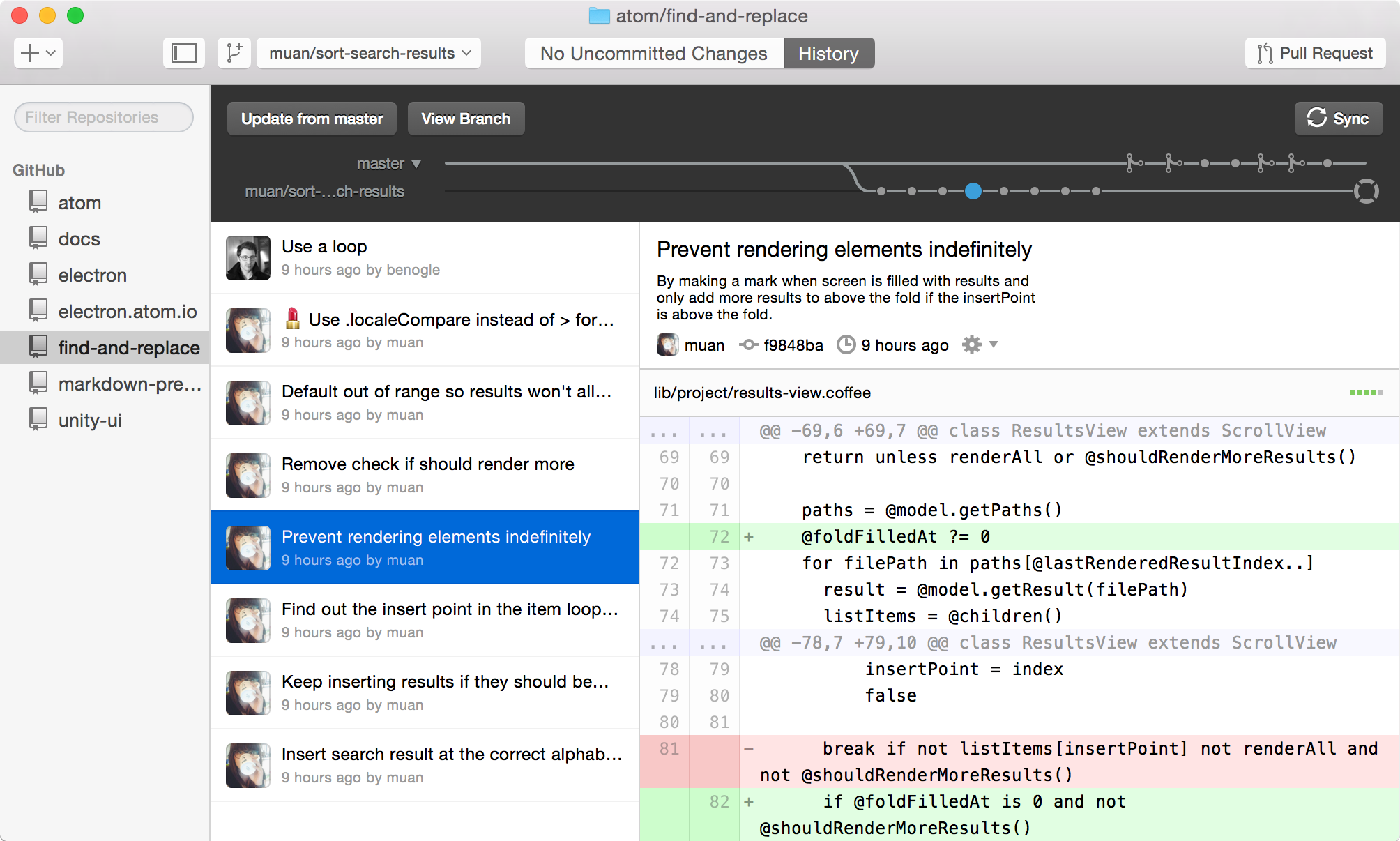This screenshot has height=841, width=1400.
Task: Switch to the No Uncommitted Changes tab
Action: click(x=654, y=53)
